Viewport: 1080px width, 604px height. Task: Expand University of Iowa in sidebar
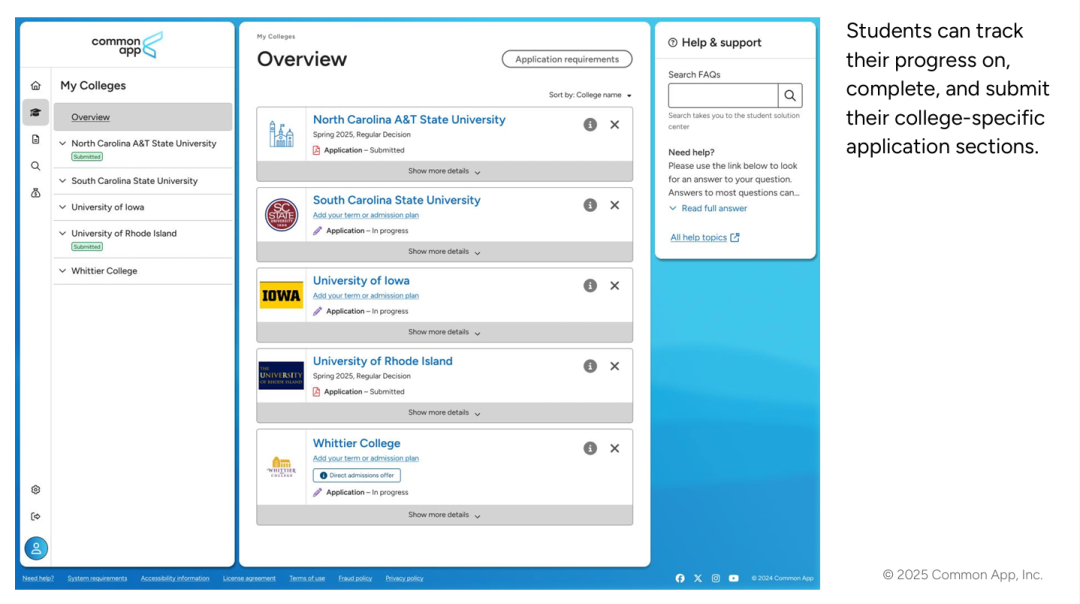tap(63, 207)
